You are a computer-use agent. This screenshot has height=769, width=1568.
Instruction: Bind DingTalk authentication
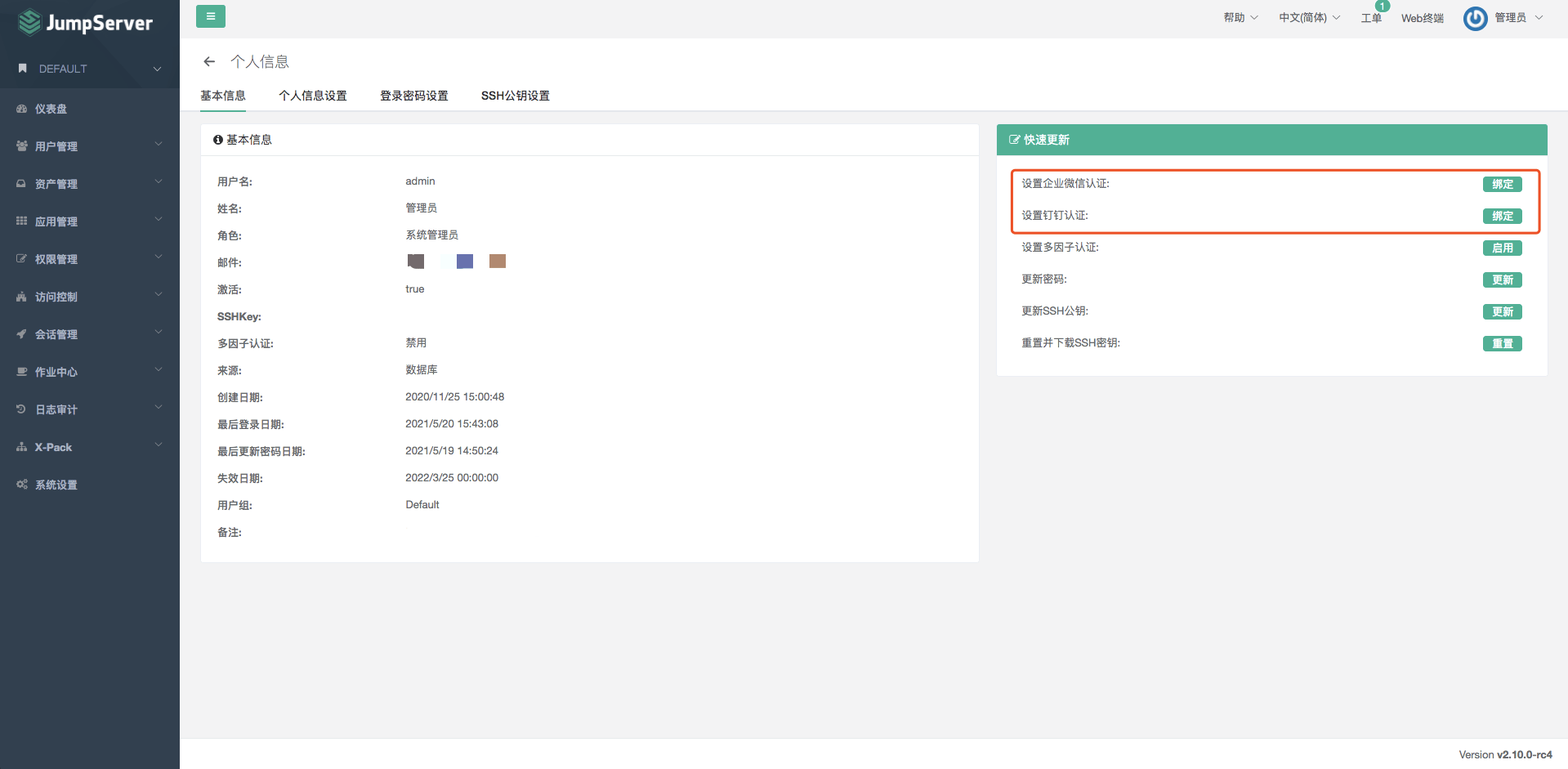[1502, 216]
